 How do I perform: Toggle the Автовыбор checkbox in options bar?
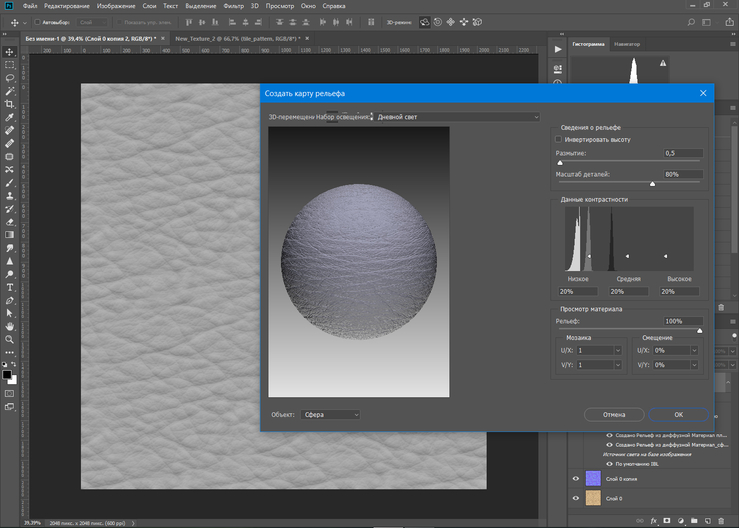[x=37, y=22]
